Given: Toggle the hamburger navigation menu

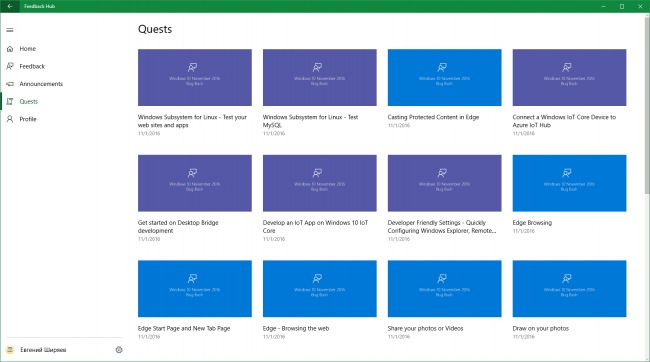Looking at the screenshot, I should (10, 30).
